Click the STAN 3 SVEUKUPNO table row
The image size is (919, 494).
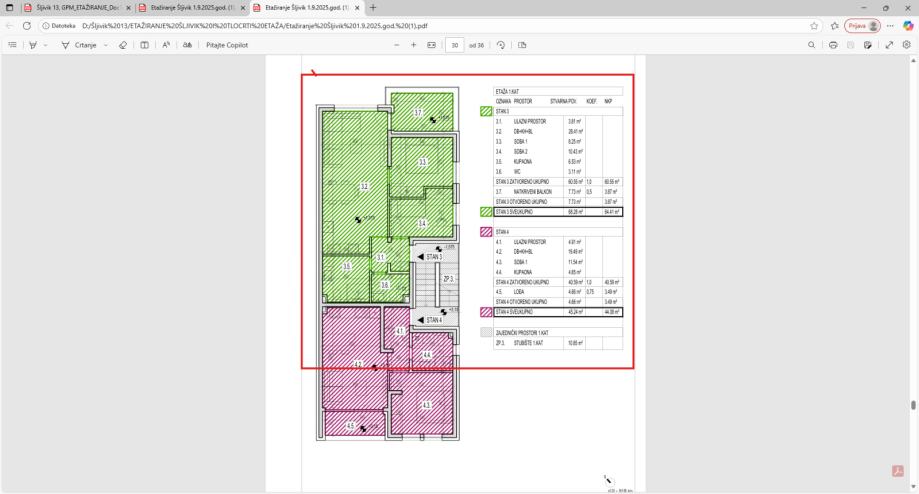[x=559, y=212]
